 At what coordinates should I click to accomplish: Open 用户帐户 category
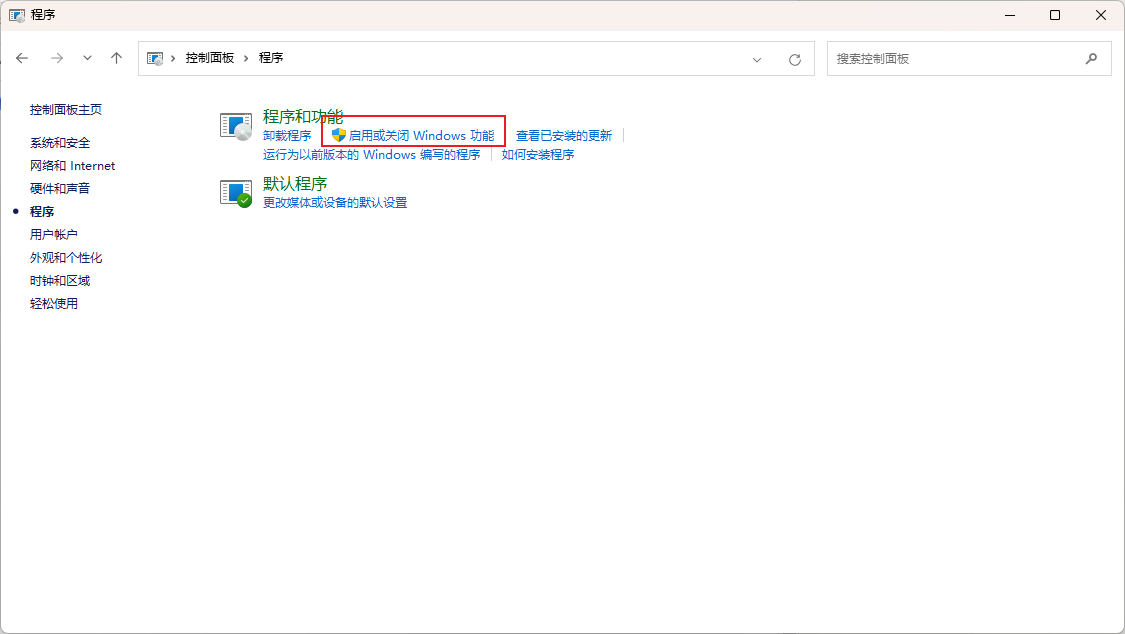pos(54,235)
